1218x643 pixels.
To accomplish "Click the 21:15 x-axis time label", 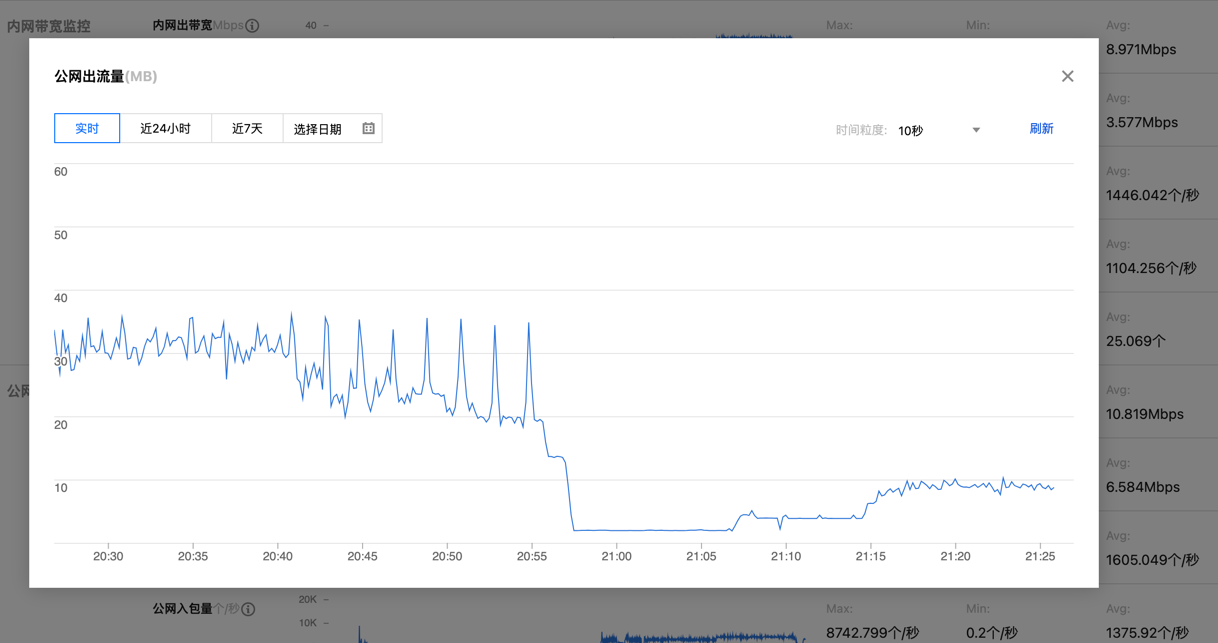I will click(871, 556).
